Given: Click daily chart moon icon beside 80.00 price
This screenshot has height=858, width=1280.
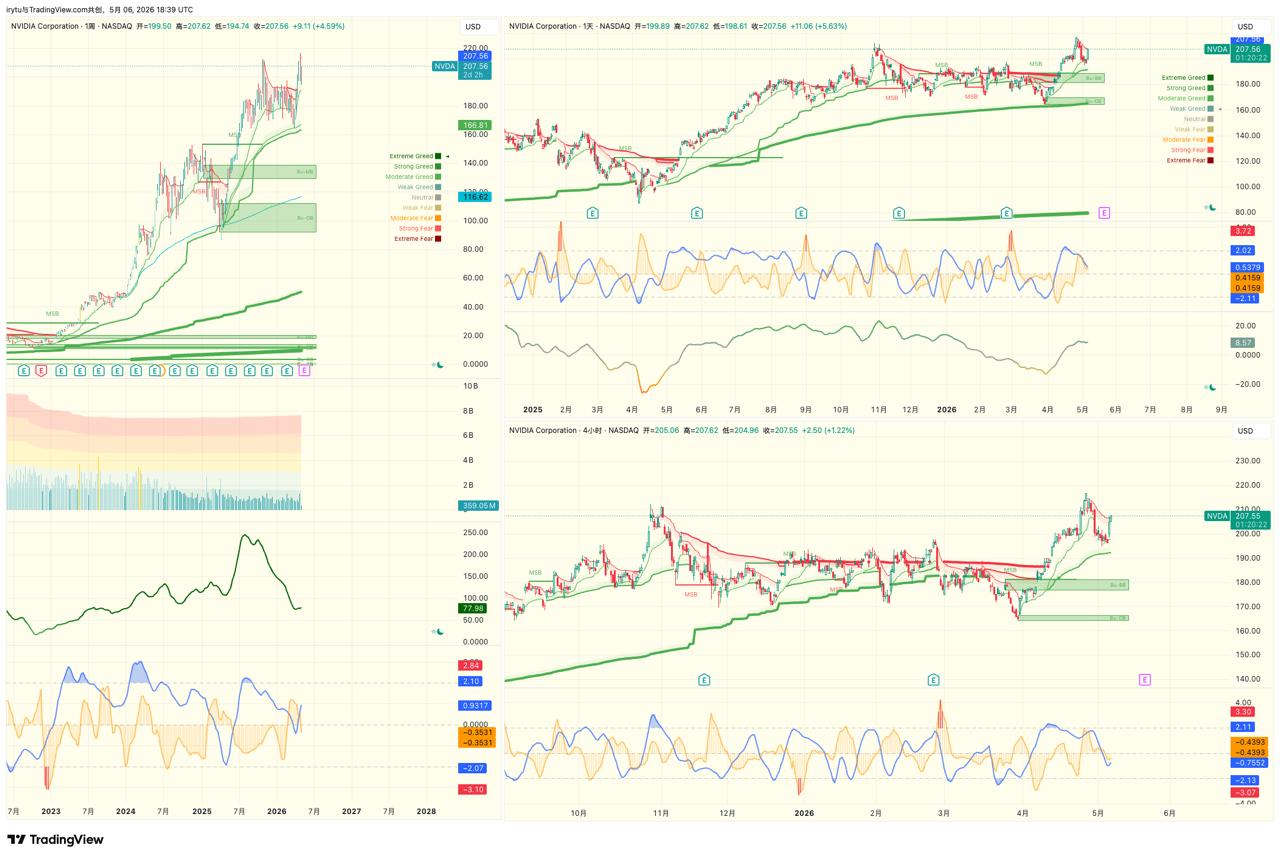Looking at the screenshot, I should [1210, 208].
